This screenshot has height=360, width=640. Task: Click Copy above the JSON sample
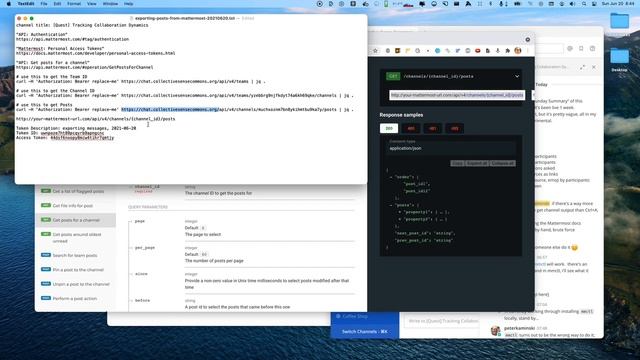coord(457,163)
